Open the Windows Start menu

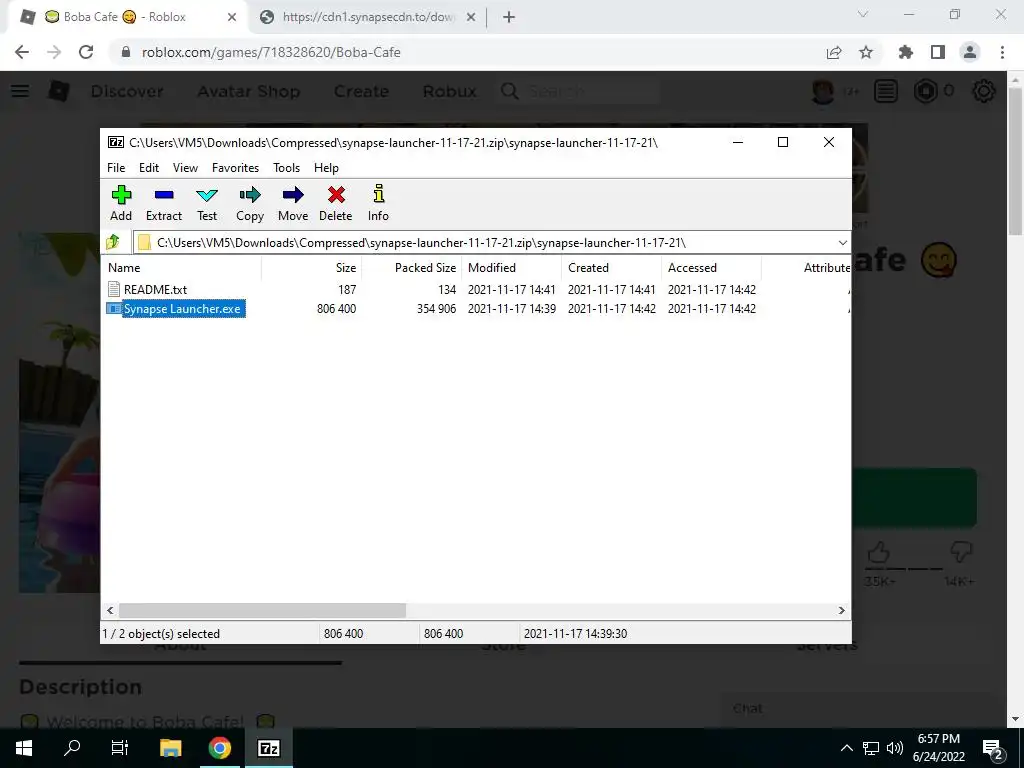pos(24,748)
